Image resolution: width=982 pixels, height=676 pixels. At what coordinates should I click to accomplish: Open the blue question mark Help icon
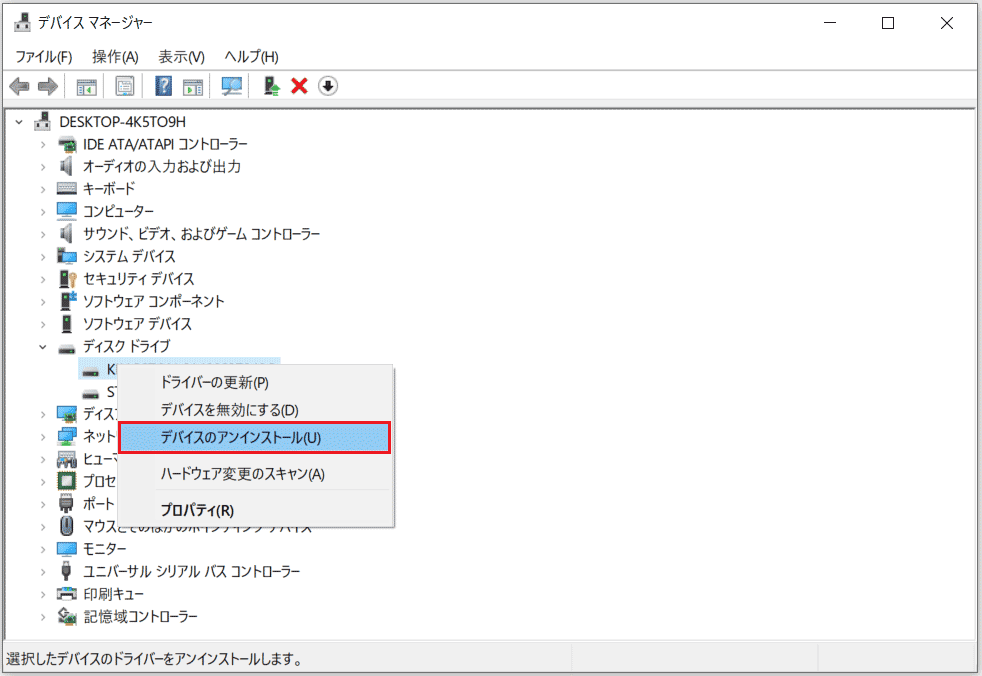163,86
